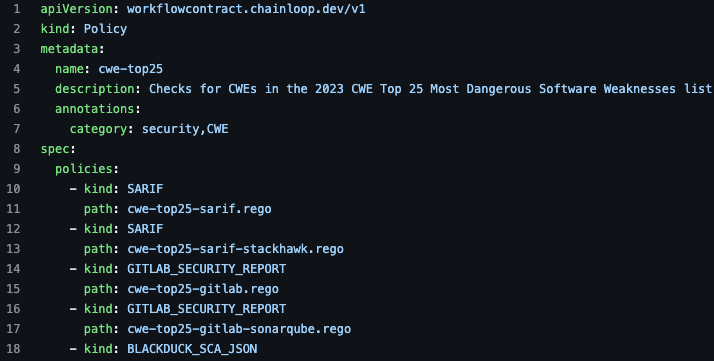Click the spec key on line 8
The width and height of the screenshot is (714, 361).
click(x=55, y=149)
